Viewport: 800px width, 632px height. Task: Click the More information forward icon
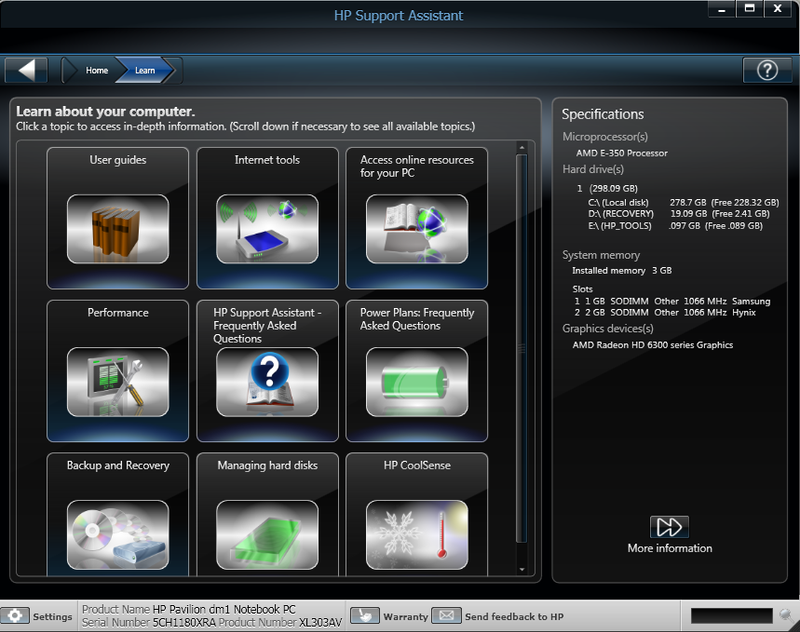tap(669, 527)
